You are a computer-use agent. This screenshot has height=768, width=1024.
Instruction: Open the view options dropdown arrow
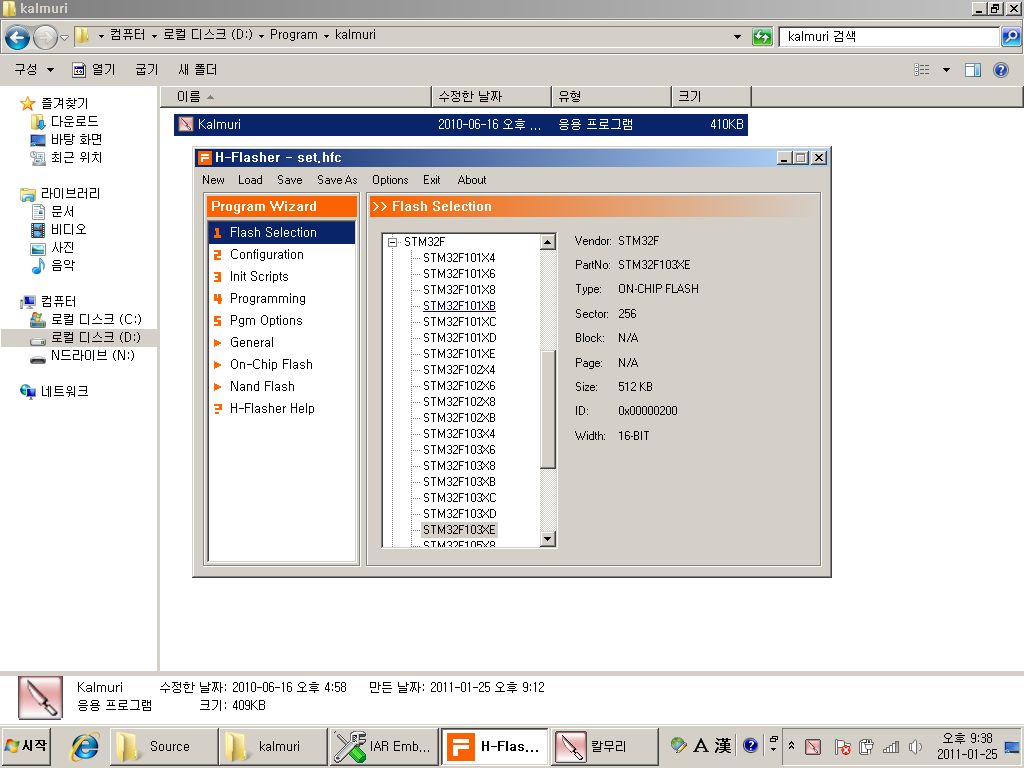pos(946,69)
